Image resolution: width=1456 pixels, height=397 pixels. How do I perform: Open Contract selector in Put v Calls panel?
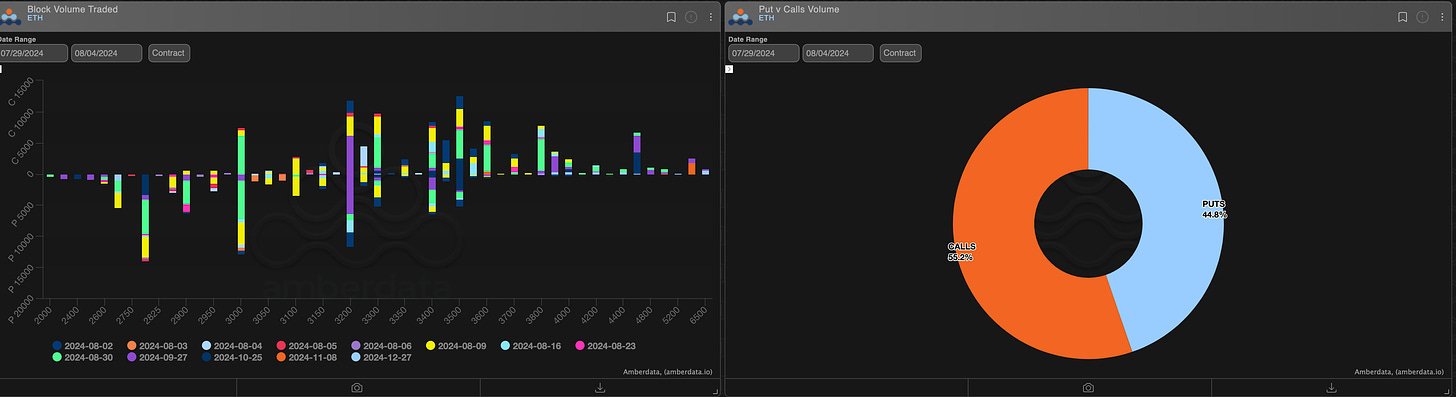[x=900, y=53]
